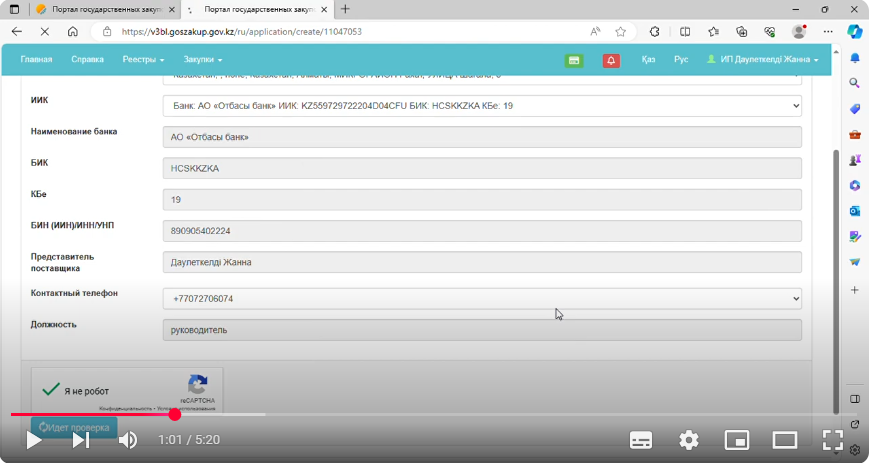Click the red notification bell icon
Image resolution: width=869 pixels, height=463 pixels.
pyautogui.click(x=611, y=60)
